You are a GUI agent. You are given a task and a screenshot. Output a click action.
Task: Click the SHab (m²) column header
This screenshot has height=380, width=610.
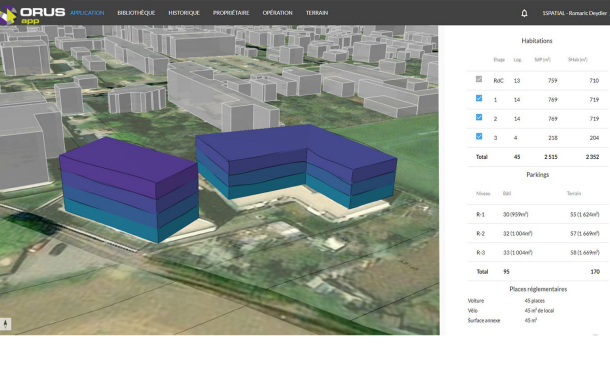coord(578,60)
